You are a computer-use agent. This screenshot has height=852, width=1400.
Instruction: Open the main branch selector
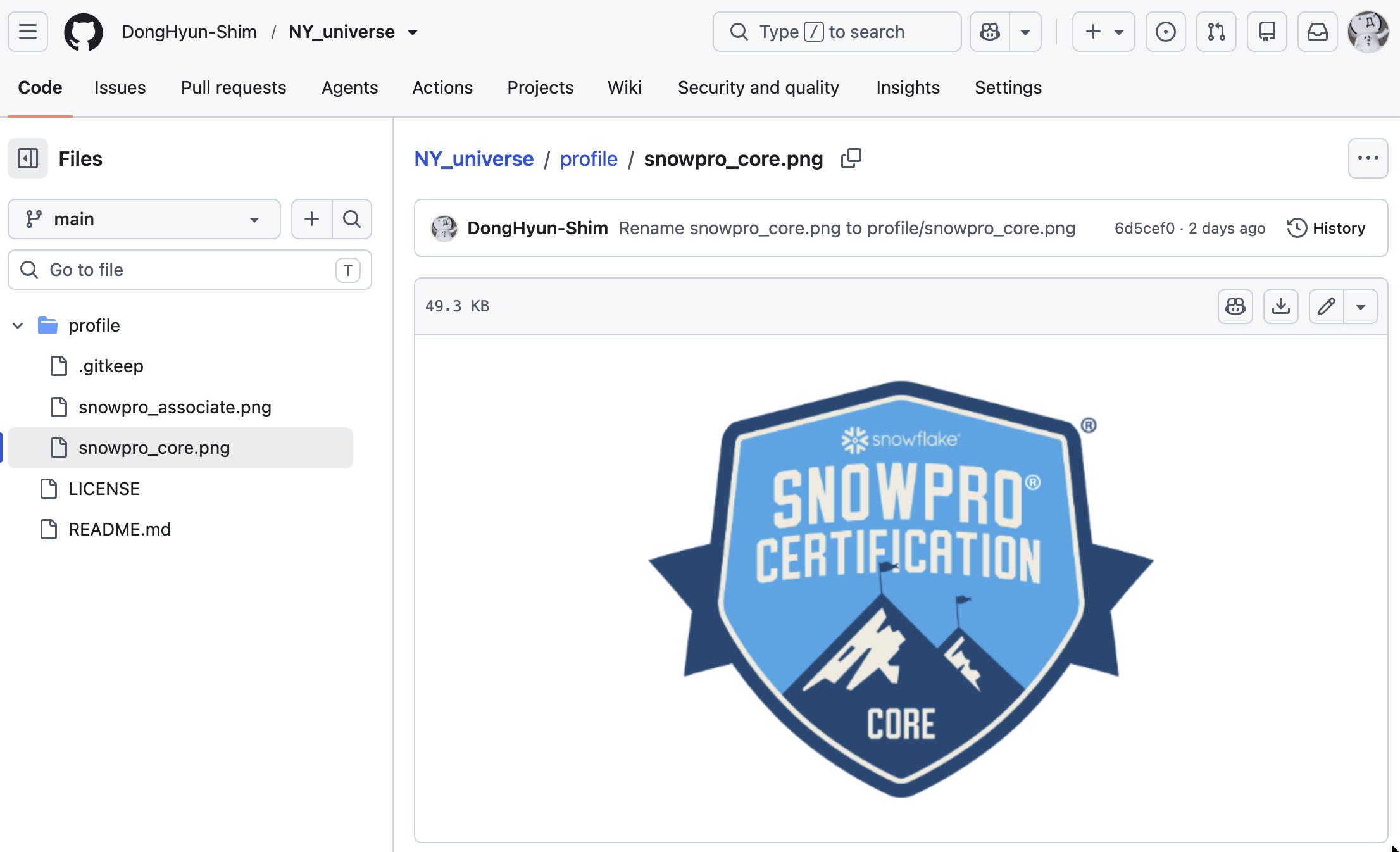coord(144,219)
